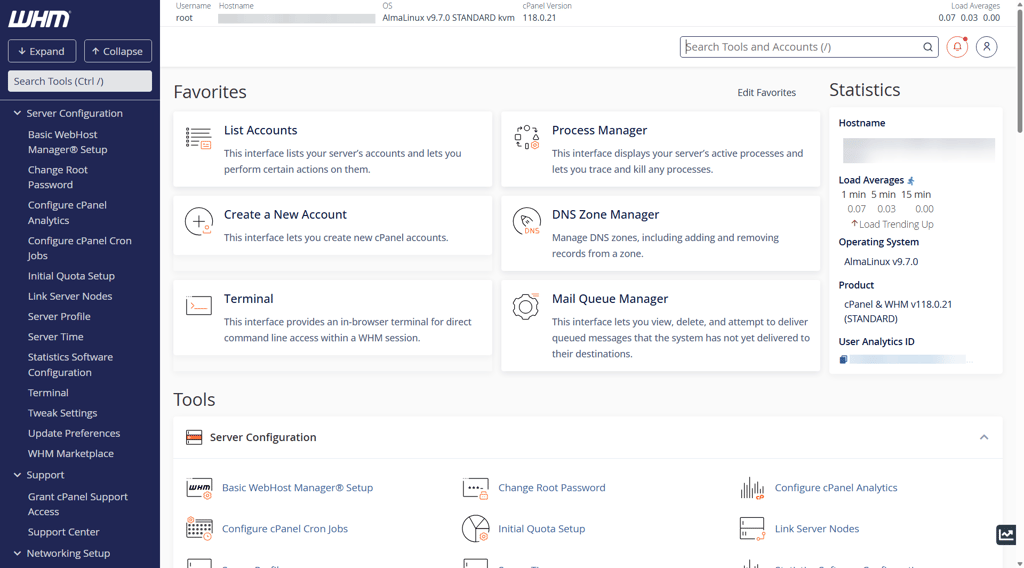Open Update Preferences in sidebar
1024x568 pixels.
(74, 434)
